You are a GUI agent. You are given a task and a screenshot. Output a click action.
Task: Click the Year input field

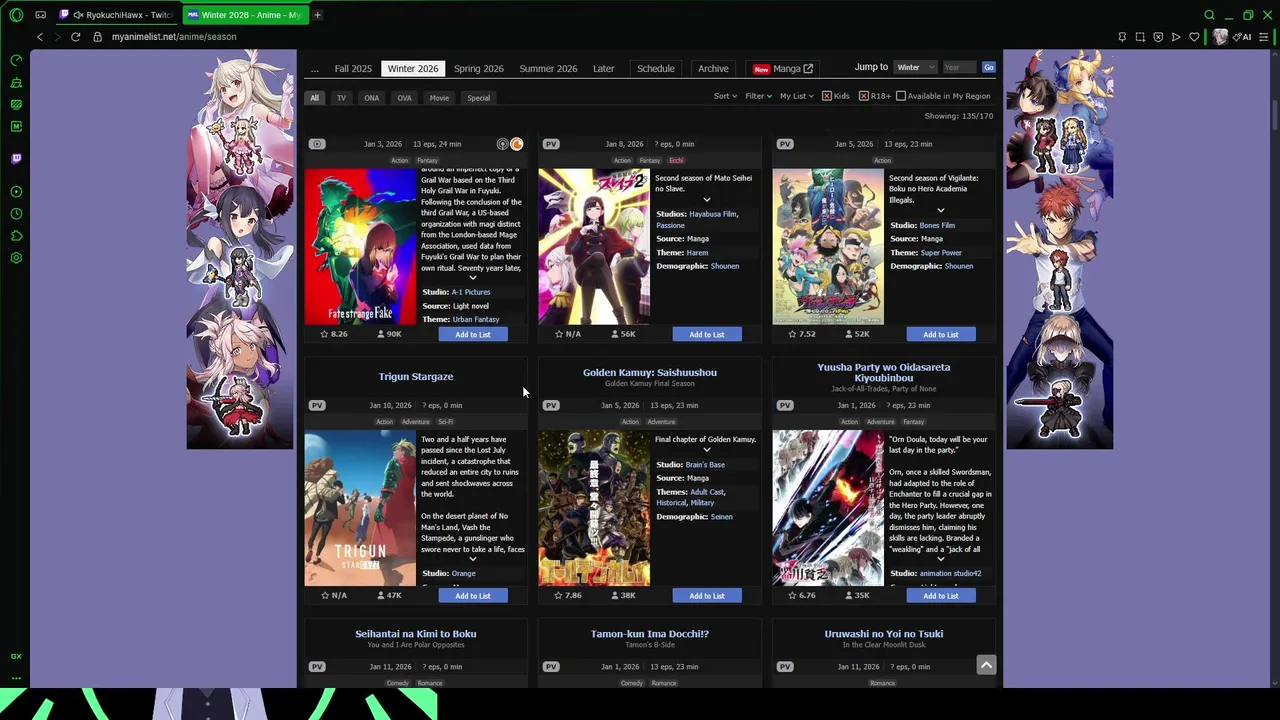(959, 67)
